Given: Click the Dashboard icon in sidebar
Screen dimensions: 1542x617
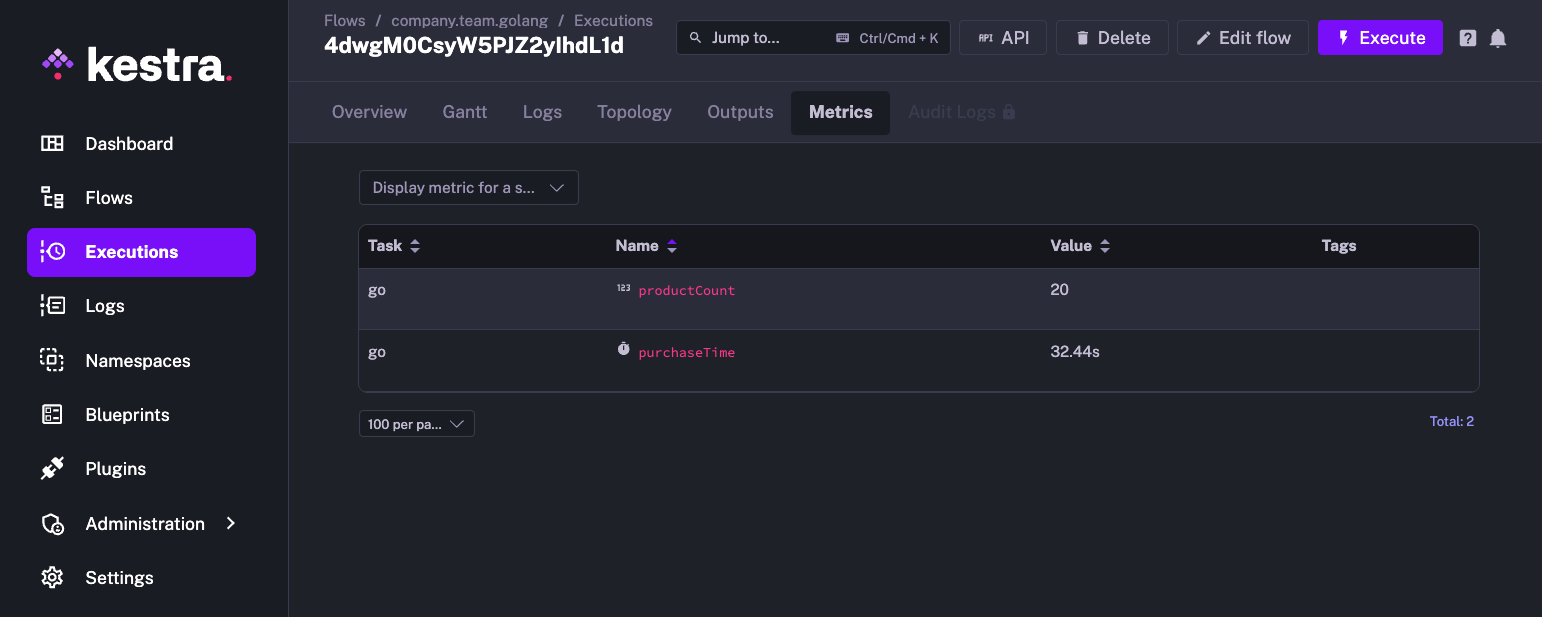Looking at the screenshot, I should pyautogui.click(x=52, y=144).
